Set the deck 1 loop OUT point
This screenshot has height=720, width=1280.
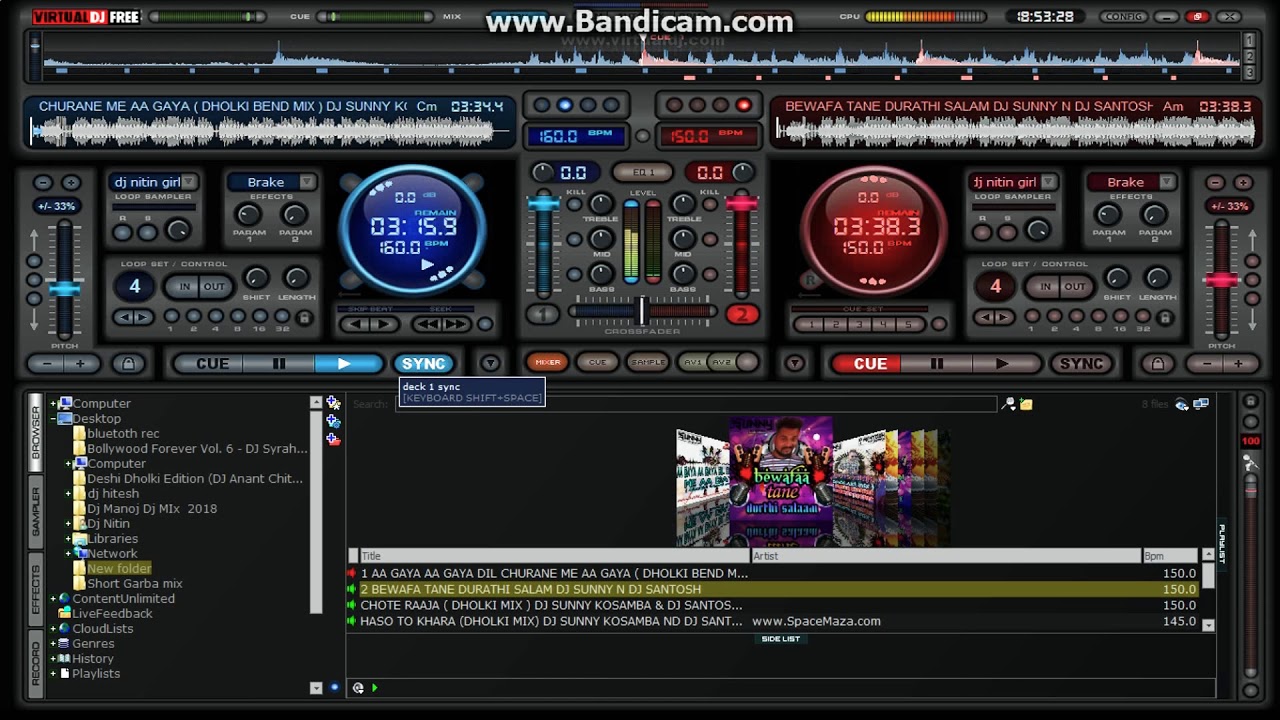(215, 286)
